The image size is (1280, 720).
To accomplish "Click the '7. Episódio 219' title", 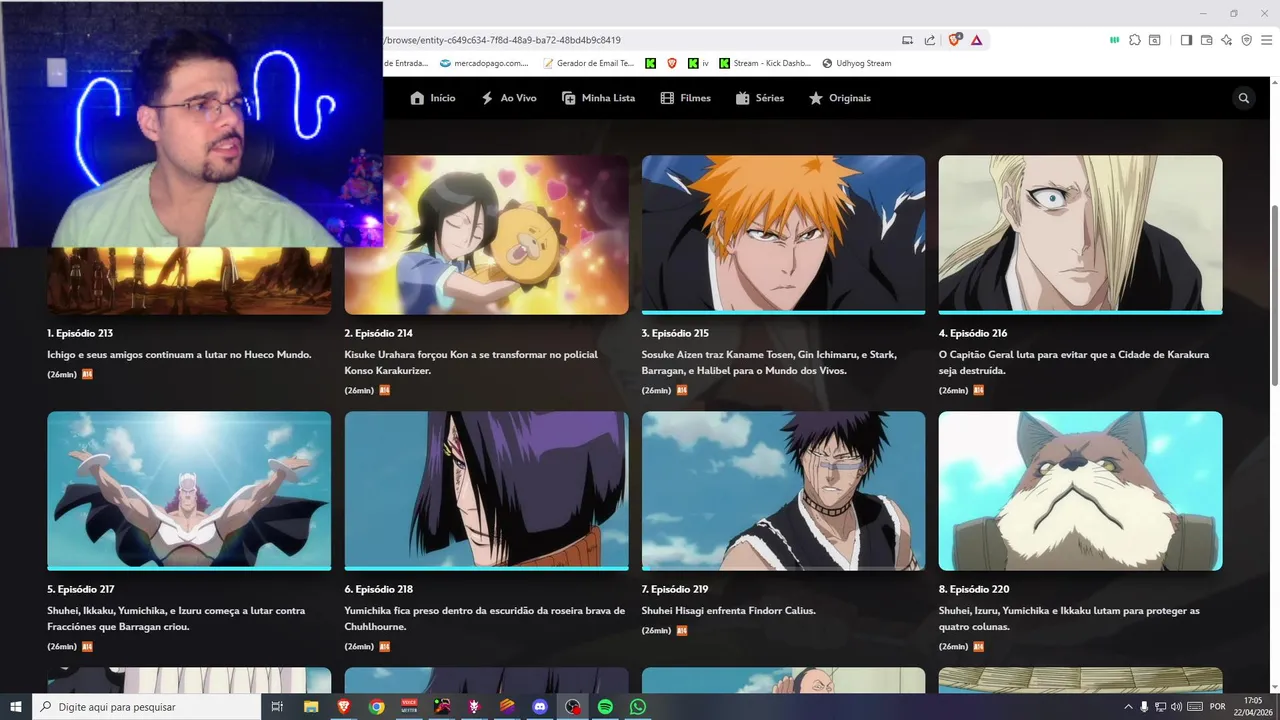I will pos(675,589).
